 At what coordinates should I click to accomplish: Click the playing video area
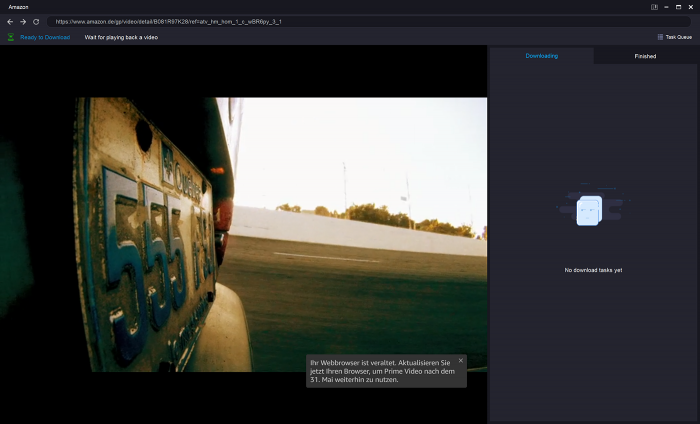(243, 234)
